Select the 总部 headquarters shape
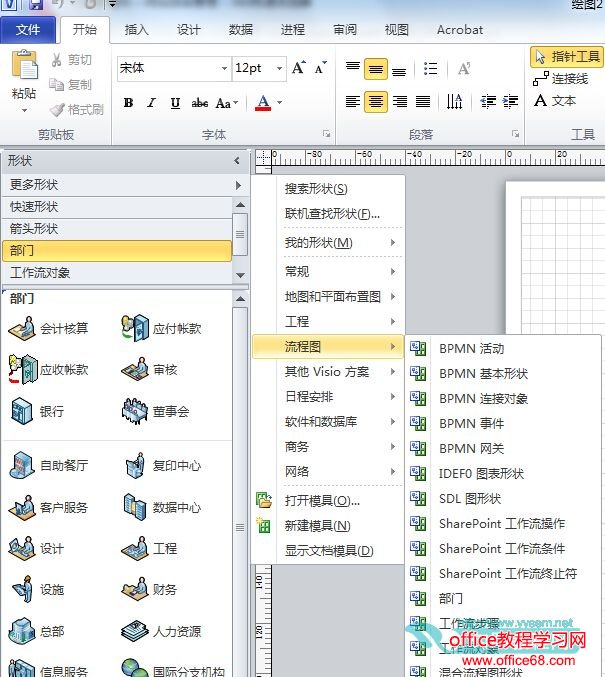The image size is (605, 677). (37, 631)
